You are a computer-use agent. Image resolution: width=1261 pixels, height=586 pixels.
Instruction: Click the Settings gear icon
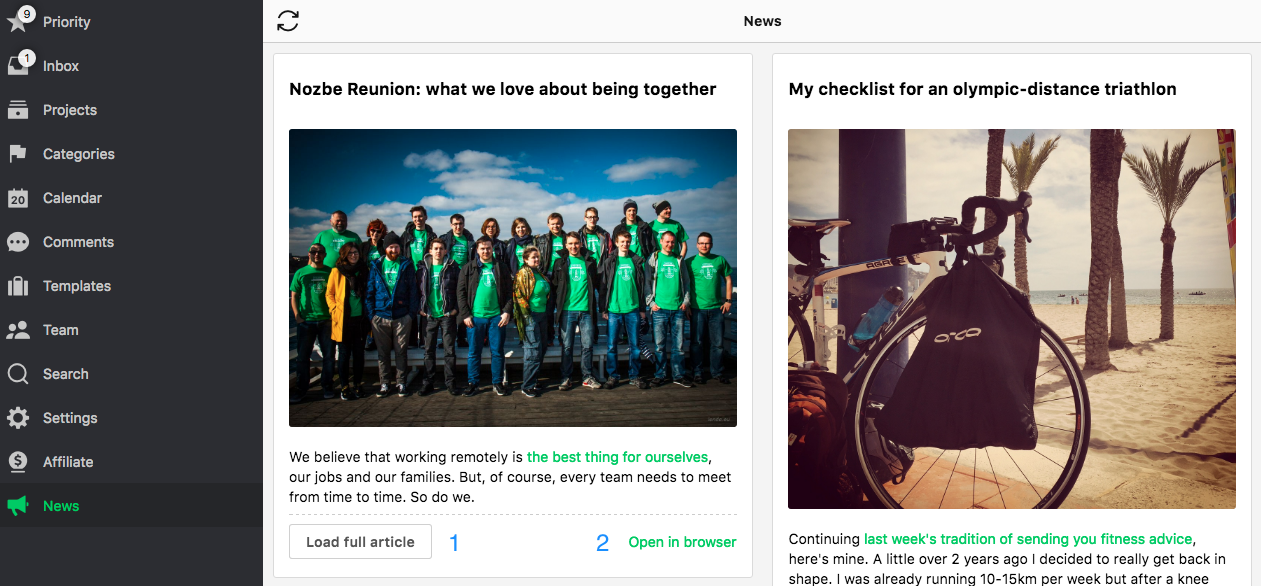pos(18,418)
